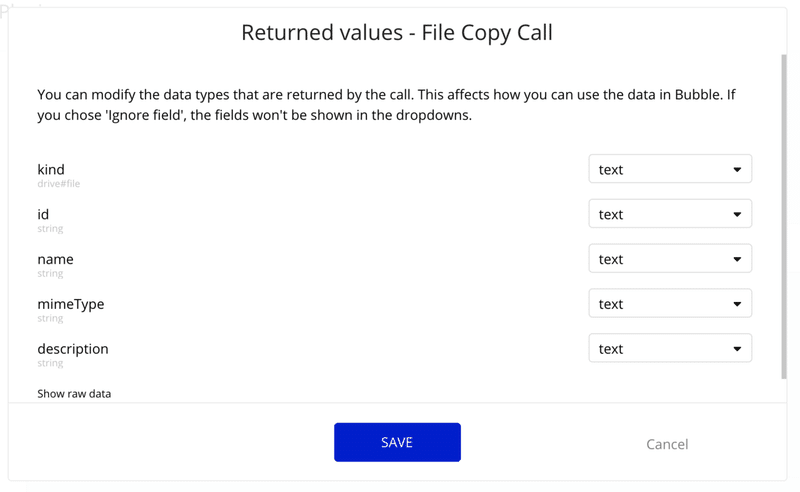
Task: Click the 'drive#file' sample value text
Action: click(59, 184)
